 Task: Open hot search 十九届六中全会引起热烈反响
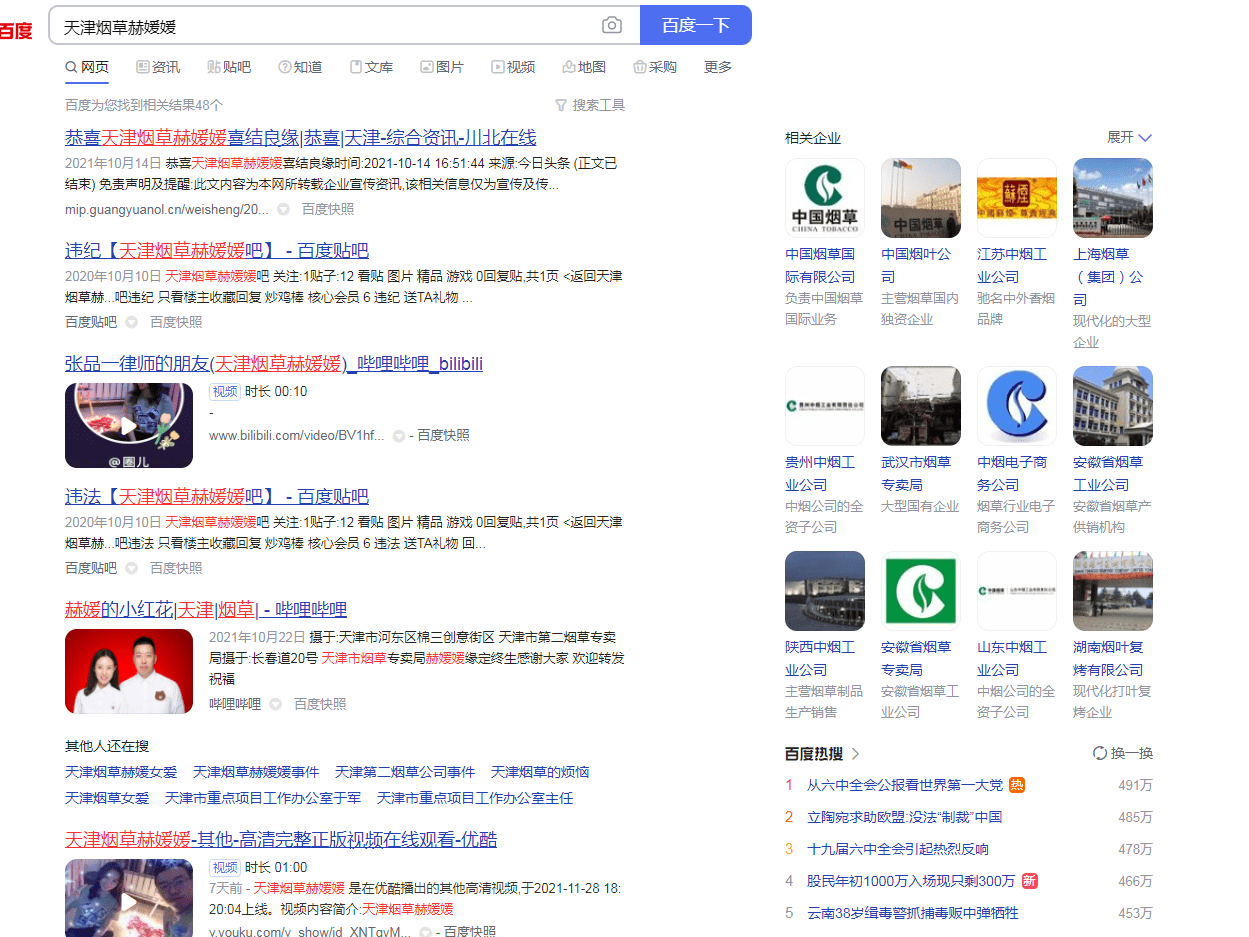tap(898, 849)
